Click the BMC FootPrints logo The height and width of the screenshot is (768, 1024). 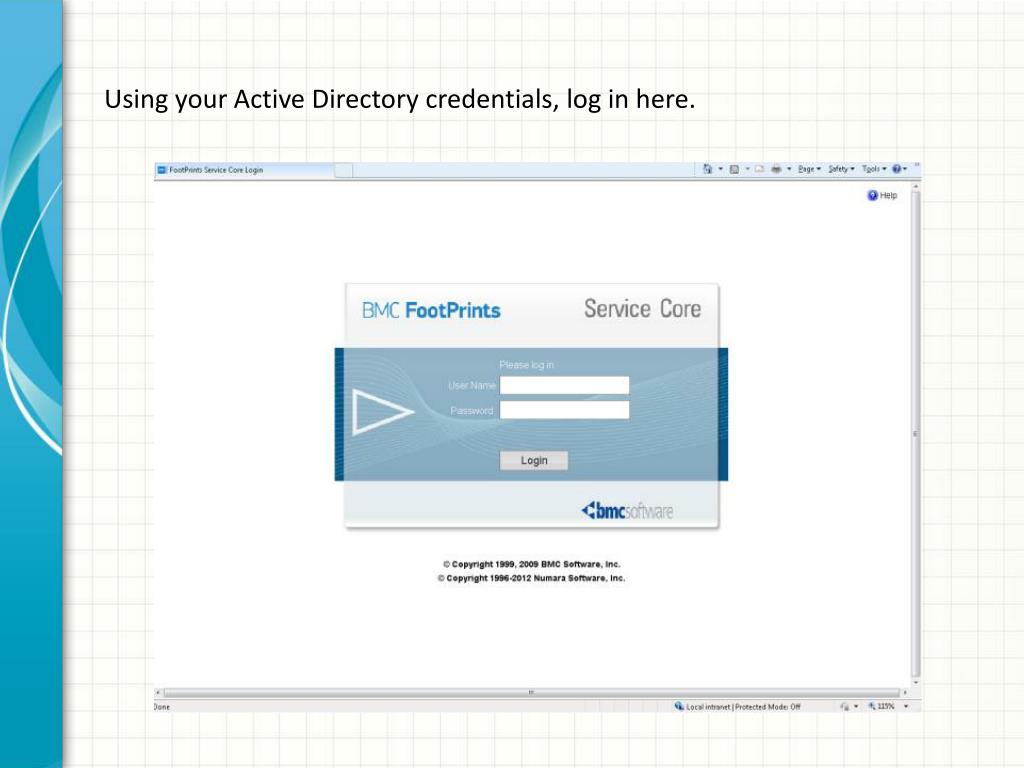[431, 310]
